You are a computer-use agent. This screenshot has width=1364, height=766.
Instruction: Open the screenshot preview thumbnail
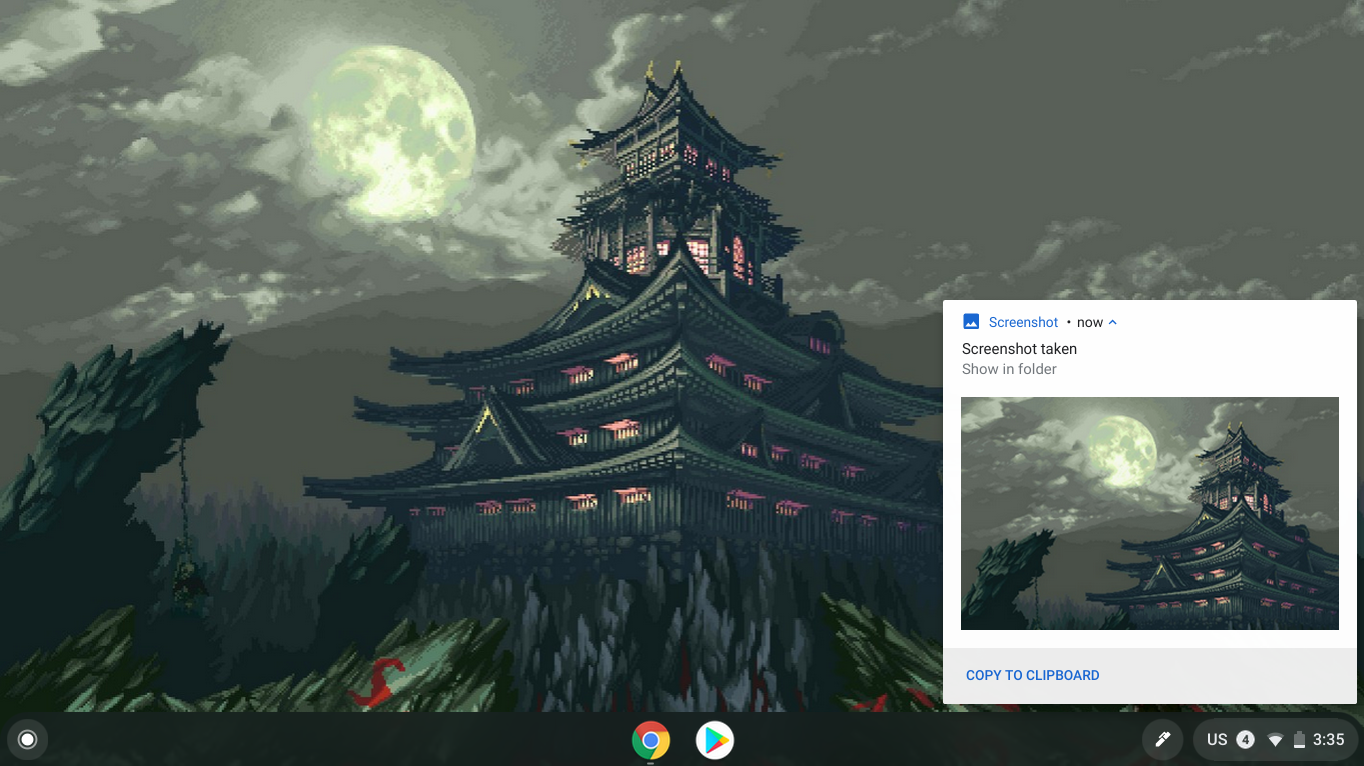(x=1150, y=513)
